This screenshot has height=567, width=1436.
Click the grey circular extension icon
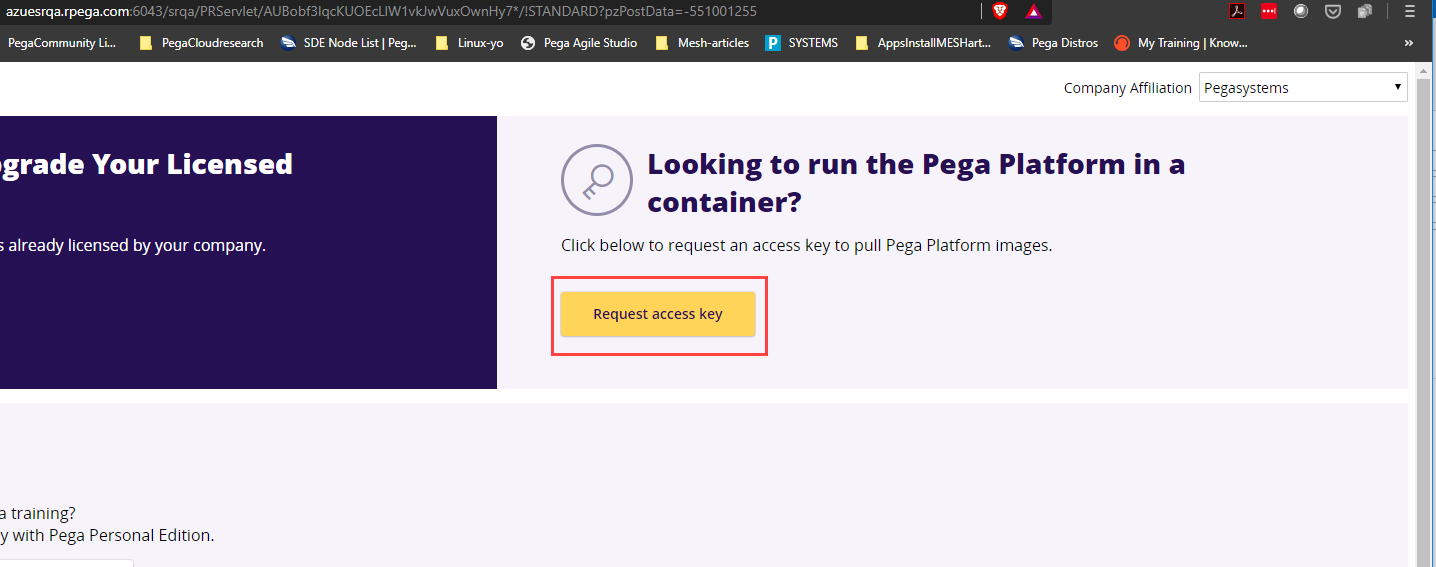click(x=1301, y=11)
